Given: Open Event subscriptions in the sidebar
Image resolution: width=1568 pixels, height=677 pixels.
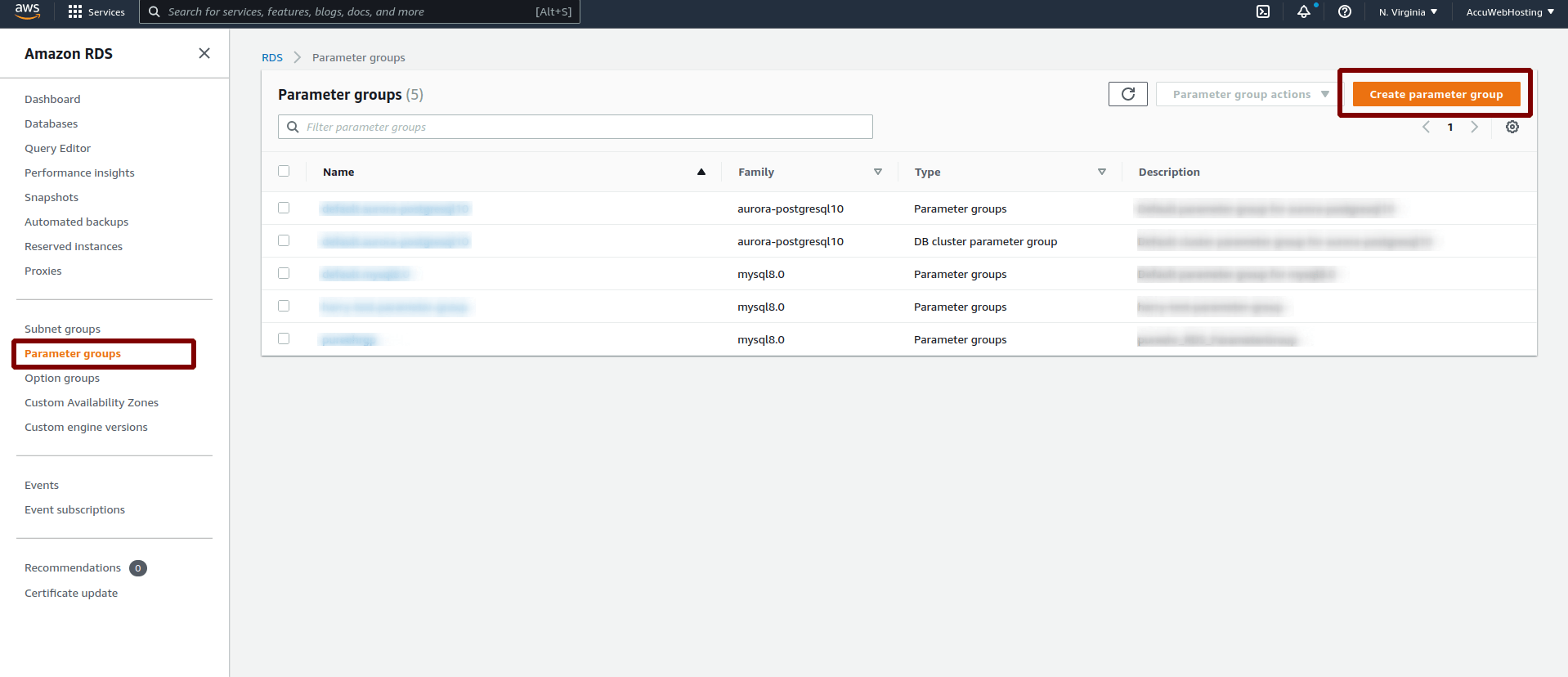Looking at the screenshot, I should coord(74,509).
